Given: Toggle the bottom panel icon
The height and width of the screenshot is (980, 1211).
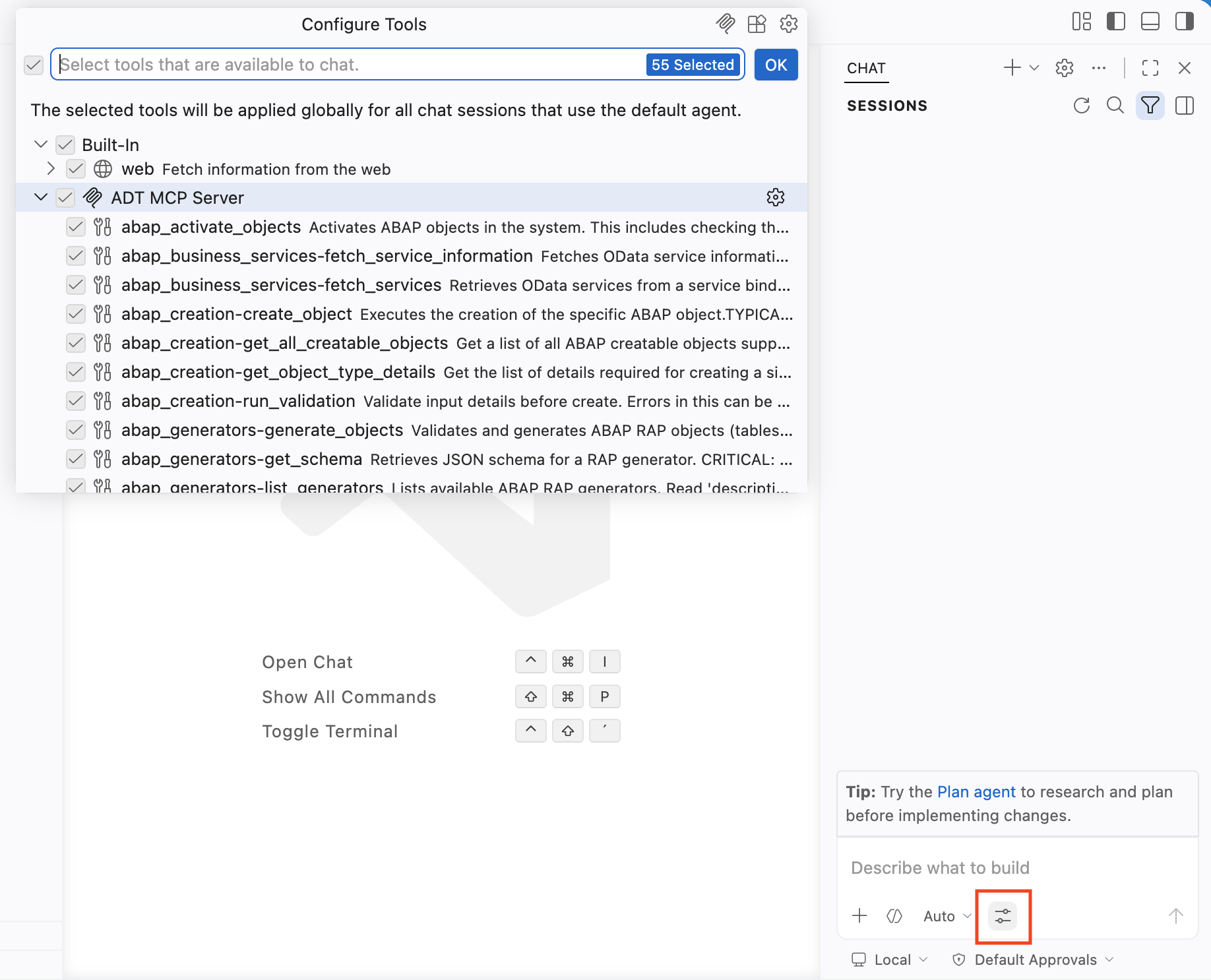Looking at the screenshot, I should pos(1150,22).
